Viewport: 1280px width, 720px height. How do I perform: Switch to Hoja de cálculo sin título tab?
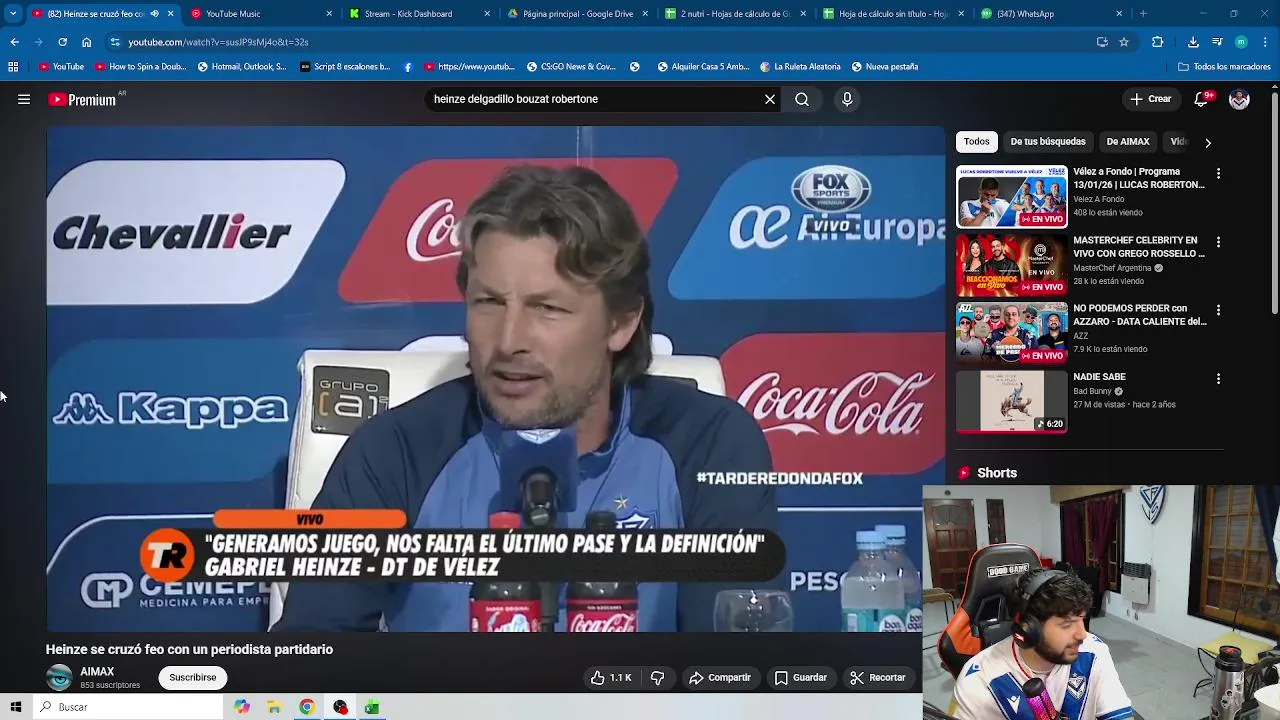point(894,14)
